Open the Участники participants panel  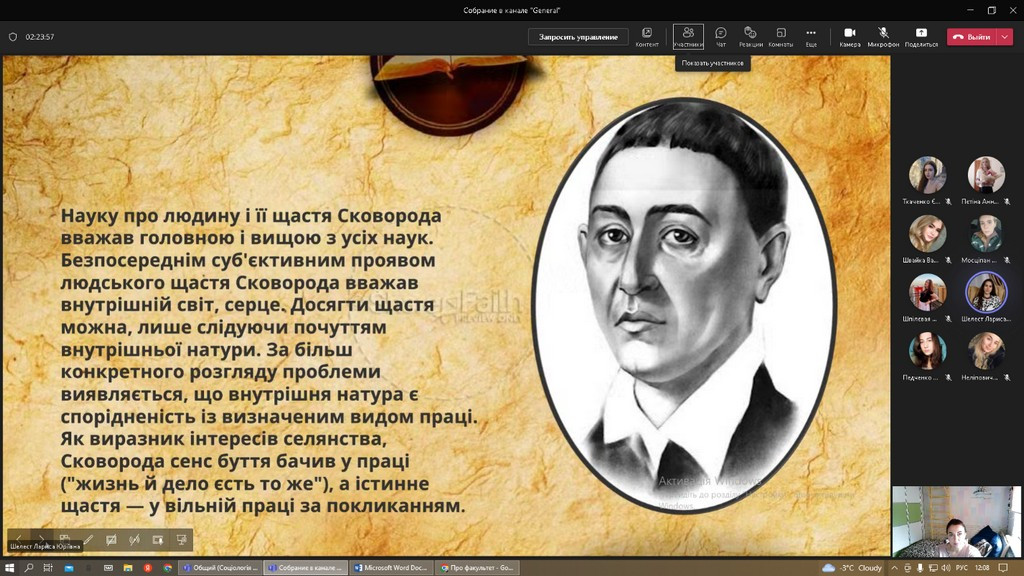688,36
